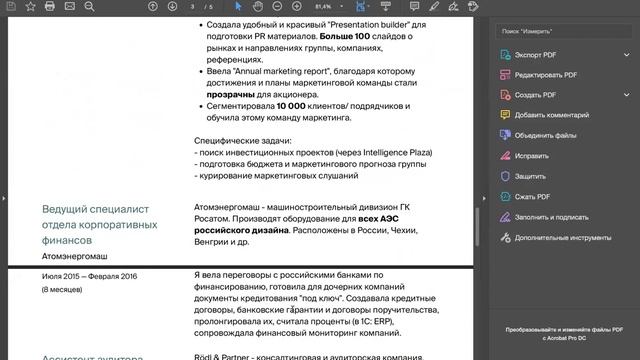
Task: Click the Редактировать PDF icon
Action: (505, 75)
